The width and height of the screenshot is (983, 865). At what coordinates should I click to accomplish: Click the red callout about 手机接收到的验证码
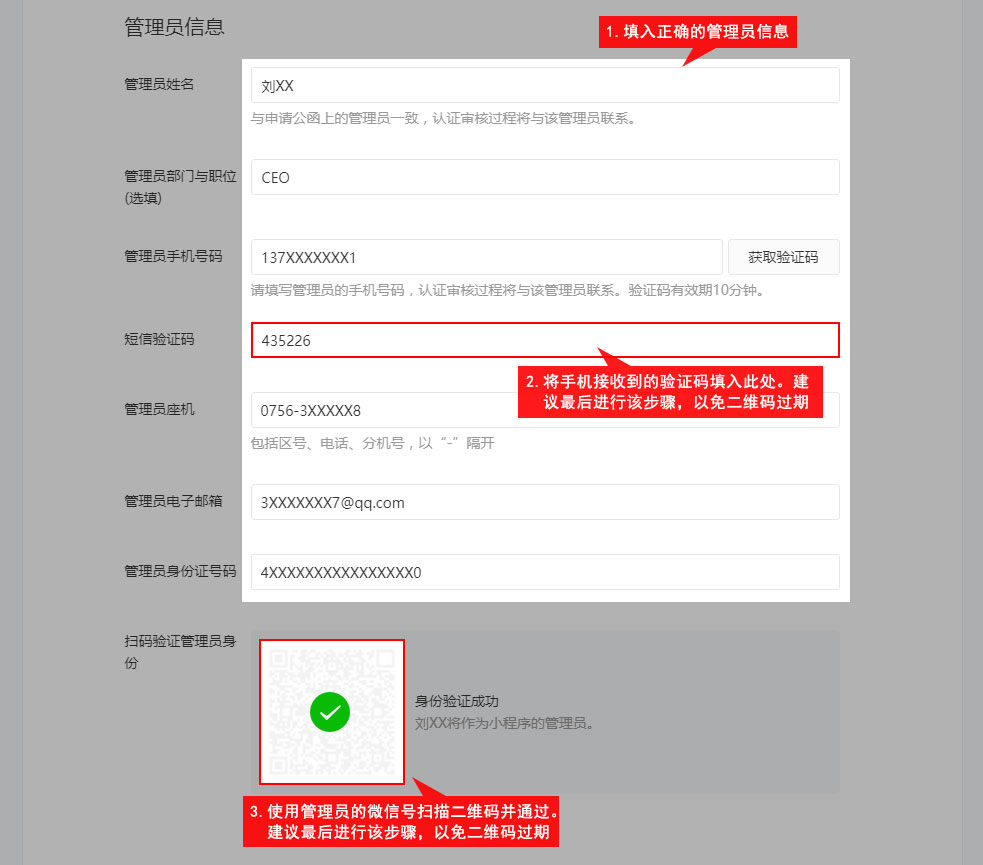670,392
